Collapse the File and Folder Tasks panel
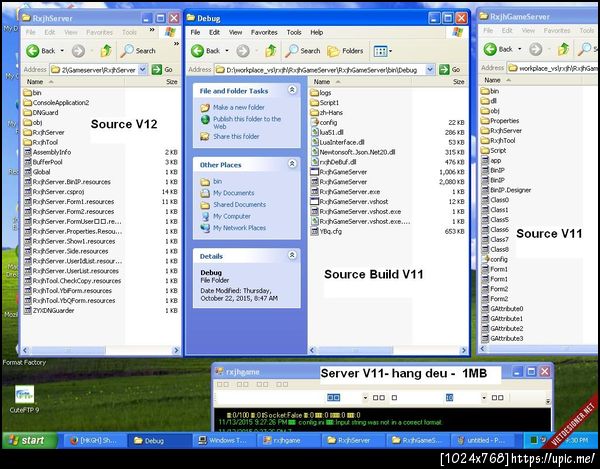 pos(292,90)
